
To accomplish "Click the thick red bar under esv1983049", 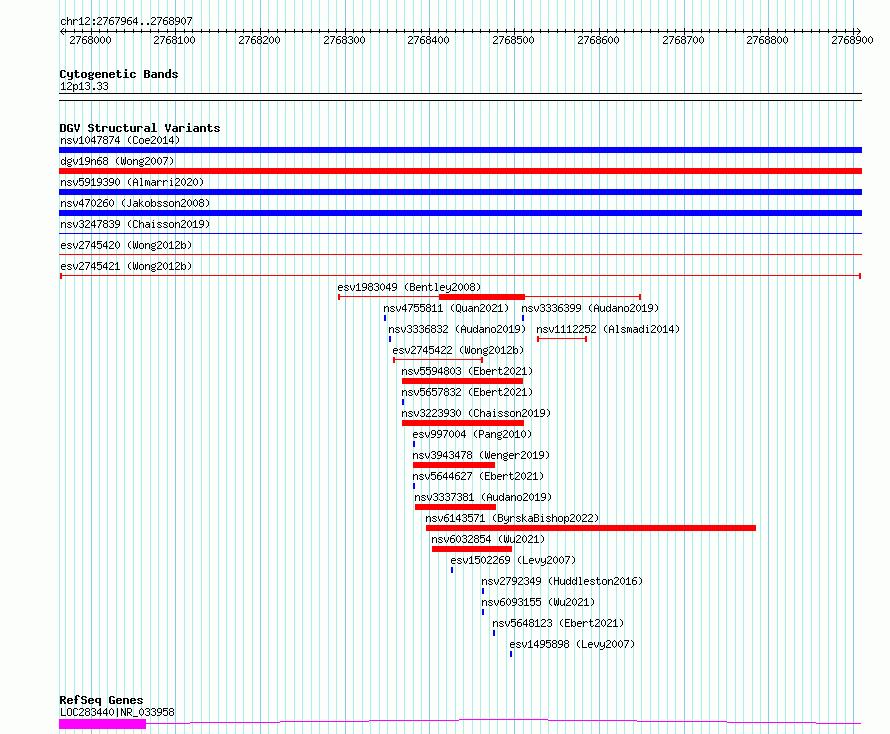I will coord(482,297).
